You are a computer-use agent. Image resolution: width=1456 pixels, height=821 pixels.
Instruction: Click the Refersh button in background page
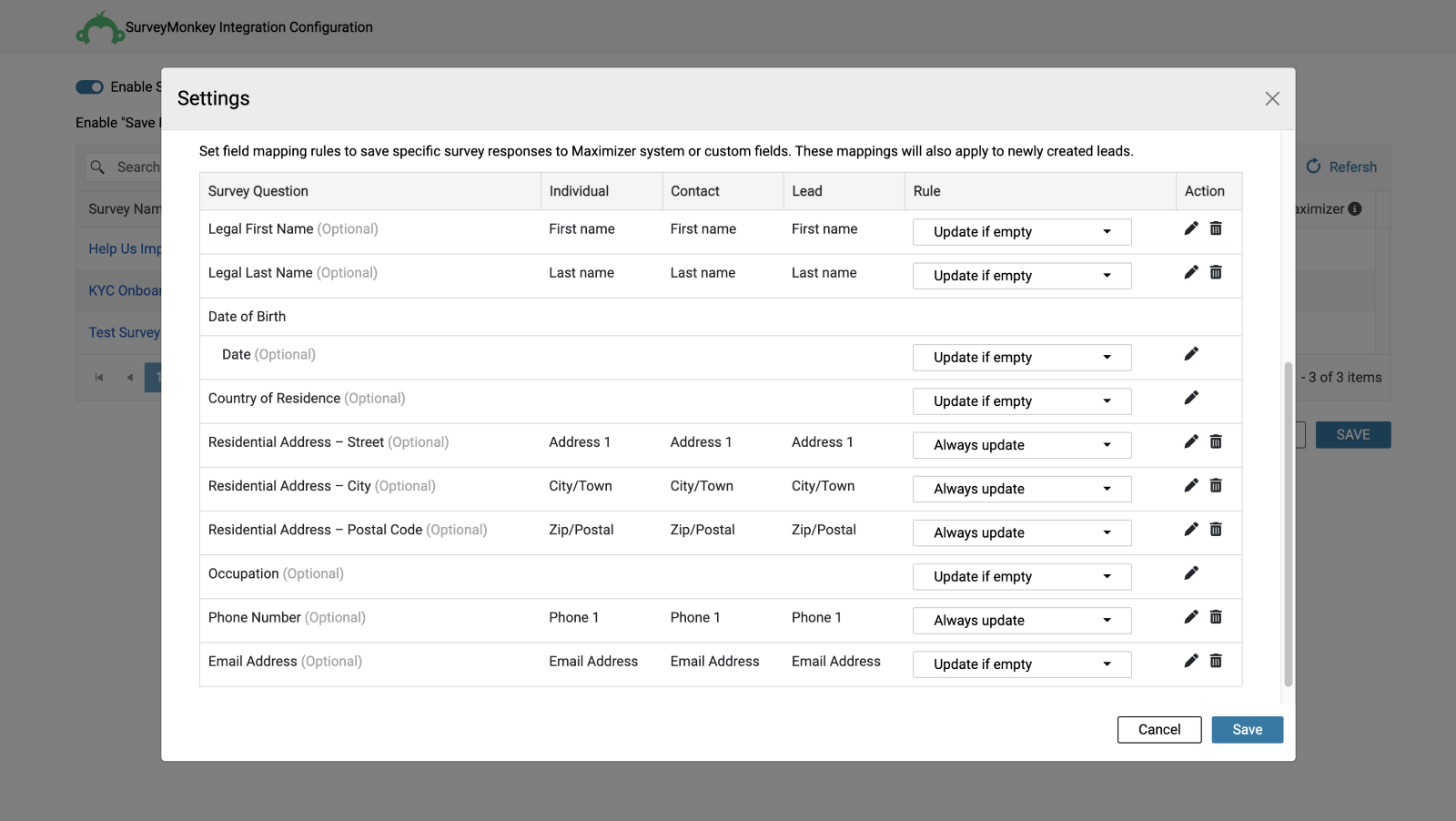pos(1341,167)
